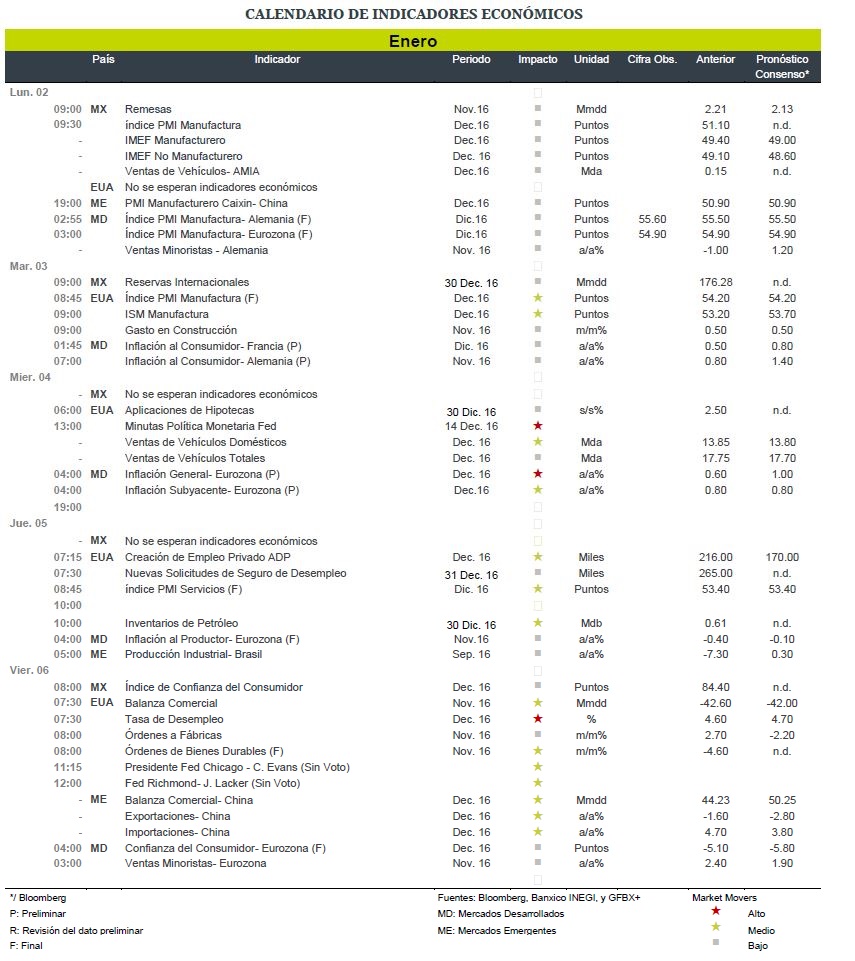Select the red star on Tasa de Desempleo row

click(x=538, y=719)
